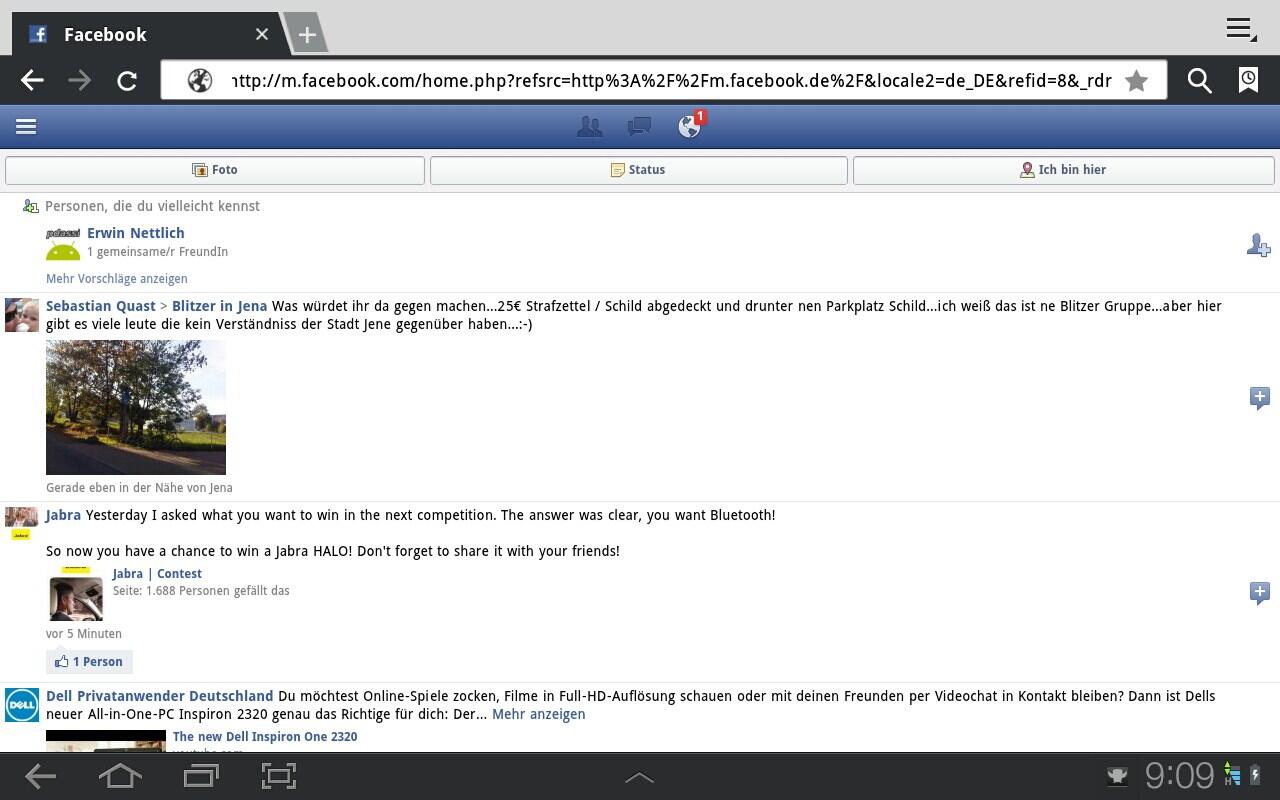Open friend requests icon
Image resolution: width=1280 pixels, height=800 pixels.
(x=589, y=126)
